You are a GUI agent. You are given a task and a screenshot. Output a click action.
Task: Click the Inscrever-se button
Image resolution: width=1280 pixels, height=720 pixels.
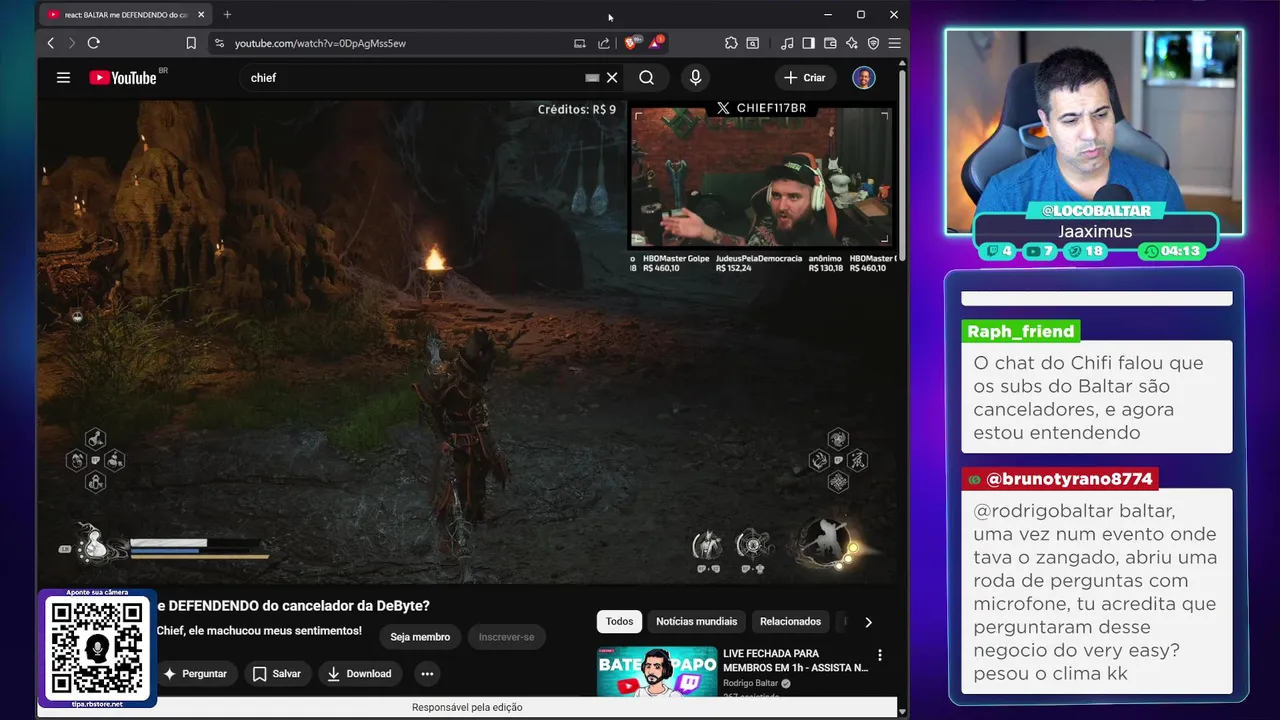click(x=506, y=637)
